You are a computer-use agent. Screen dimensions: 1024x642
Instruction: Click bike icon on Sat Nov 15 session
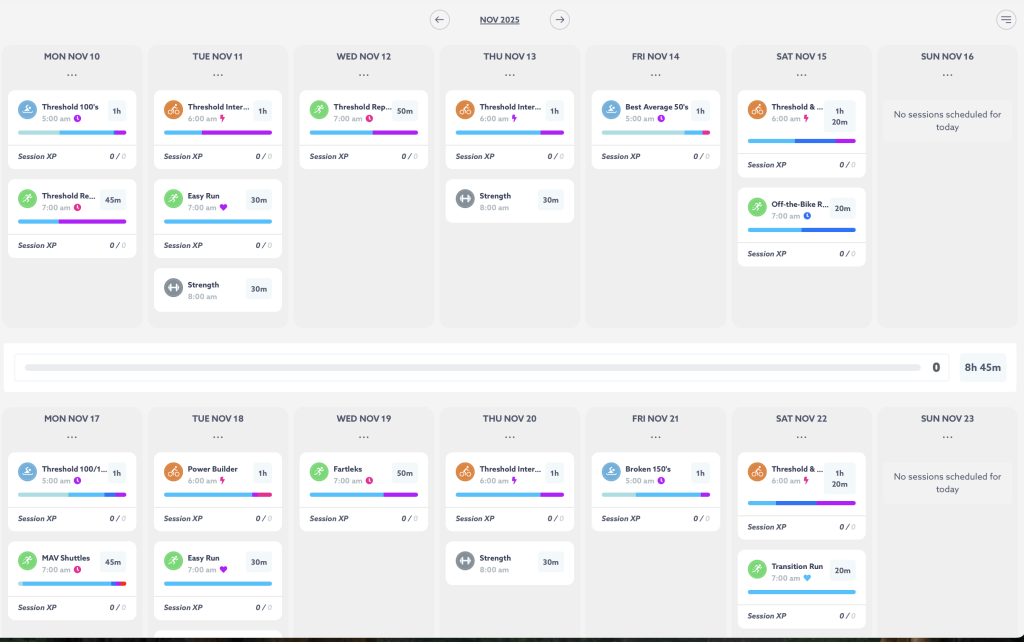757,110
